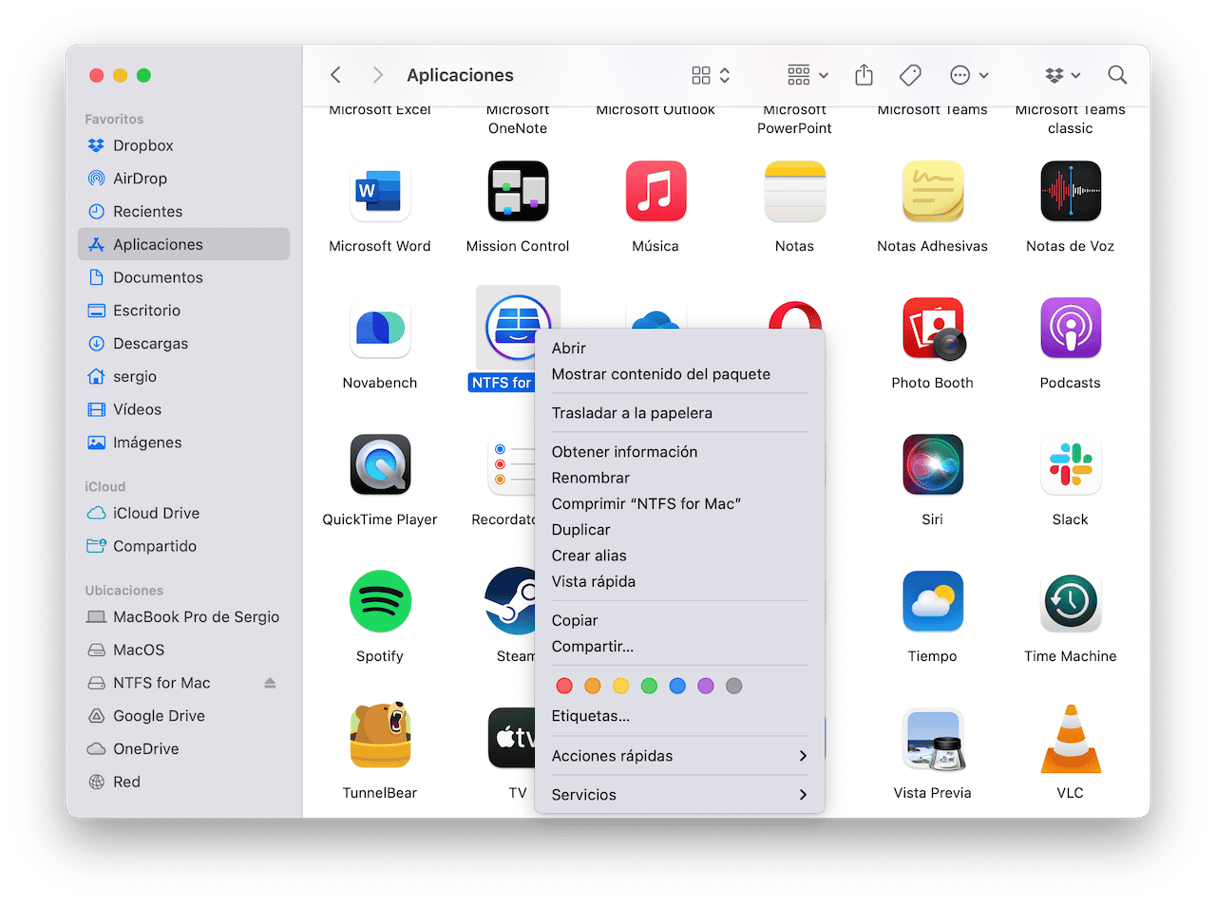Select Duplicar in the context menu
The width and height of the screenshot is (1216, 905).
click(680, 530)
